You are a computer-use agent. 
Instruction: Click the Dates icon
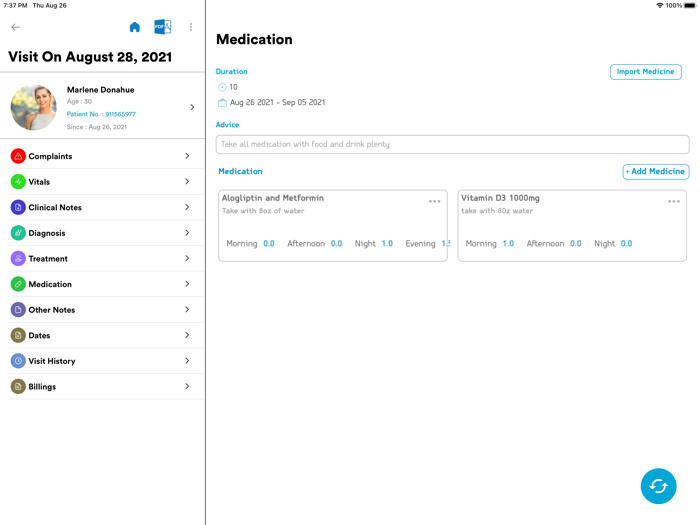click(x=18, y=335)
